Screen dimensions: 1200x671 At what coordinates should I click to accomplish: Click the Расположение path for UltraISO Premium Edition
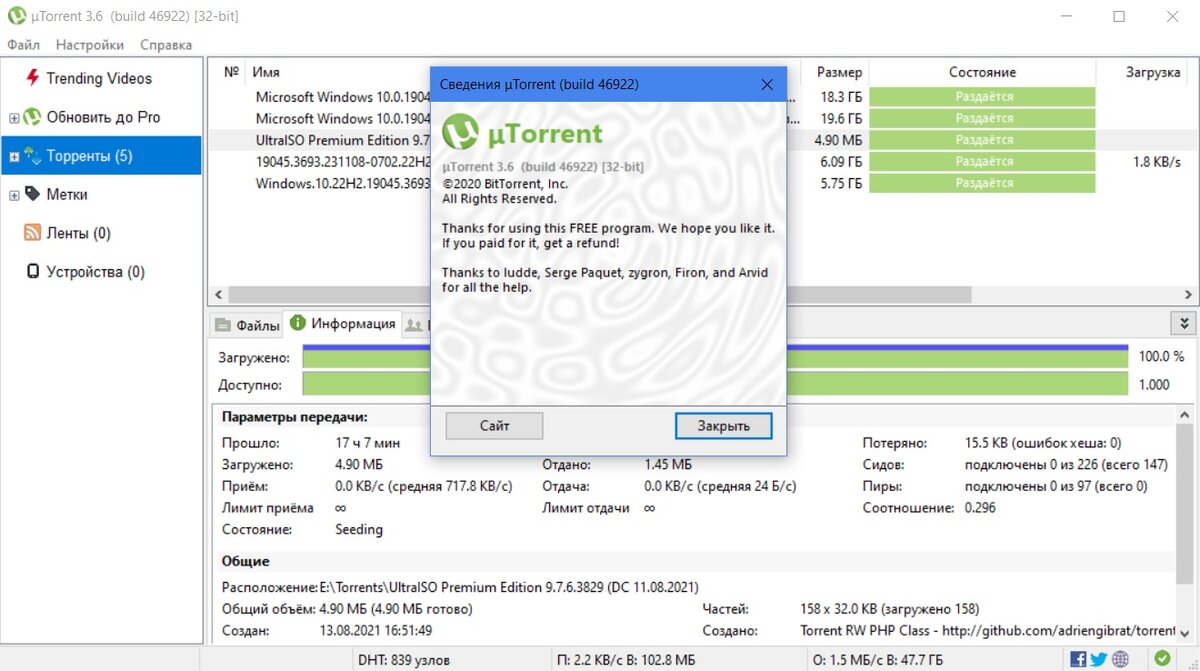[509, 587]
